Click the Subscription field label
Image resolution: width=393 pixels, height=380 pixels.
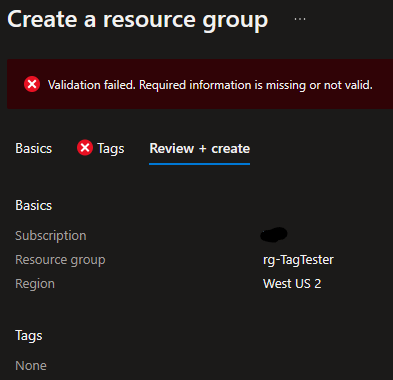pos(51,236)
